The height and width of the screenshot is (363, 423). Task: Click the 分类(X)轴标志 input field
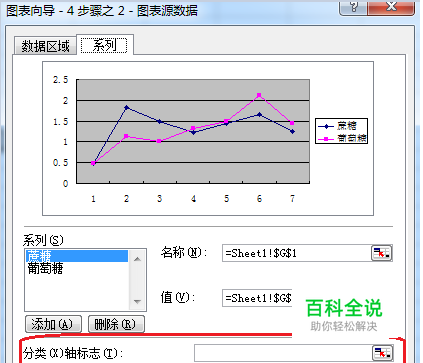(283, 353)
